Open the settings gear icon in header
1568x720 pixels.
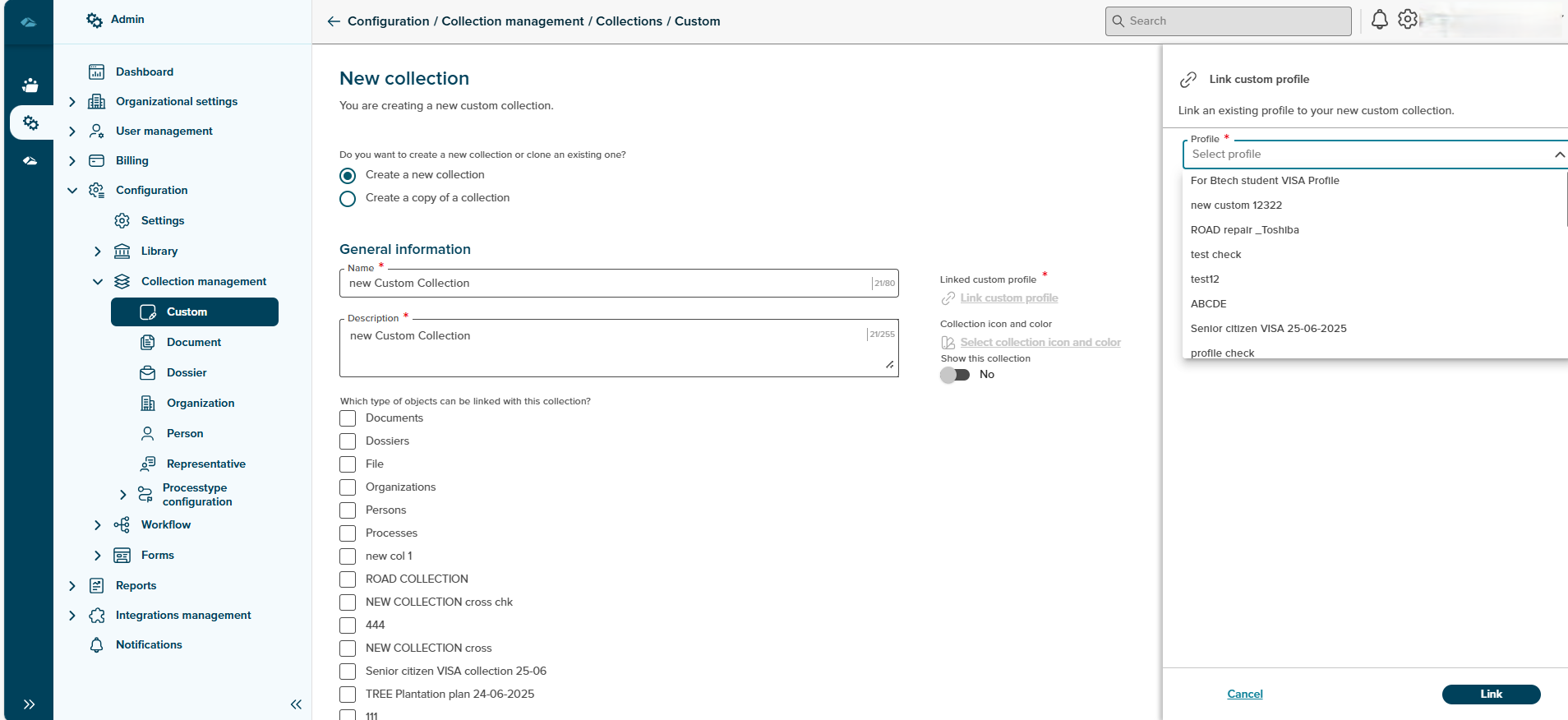point(1408,20)
